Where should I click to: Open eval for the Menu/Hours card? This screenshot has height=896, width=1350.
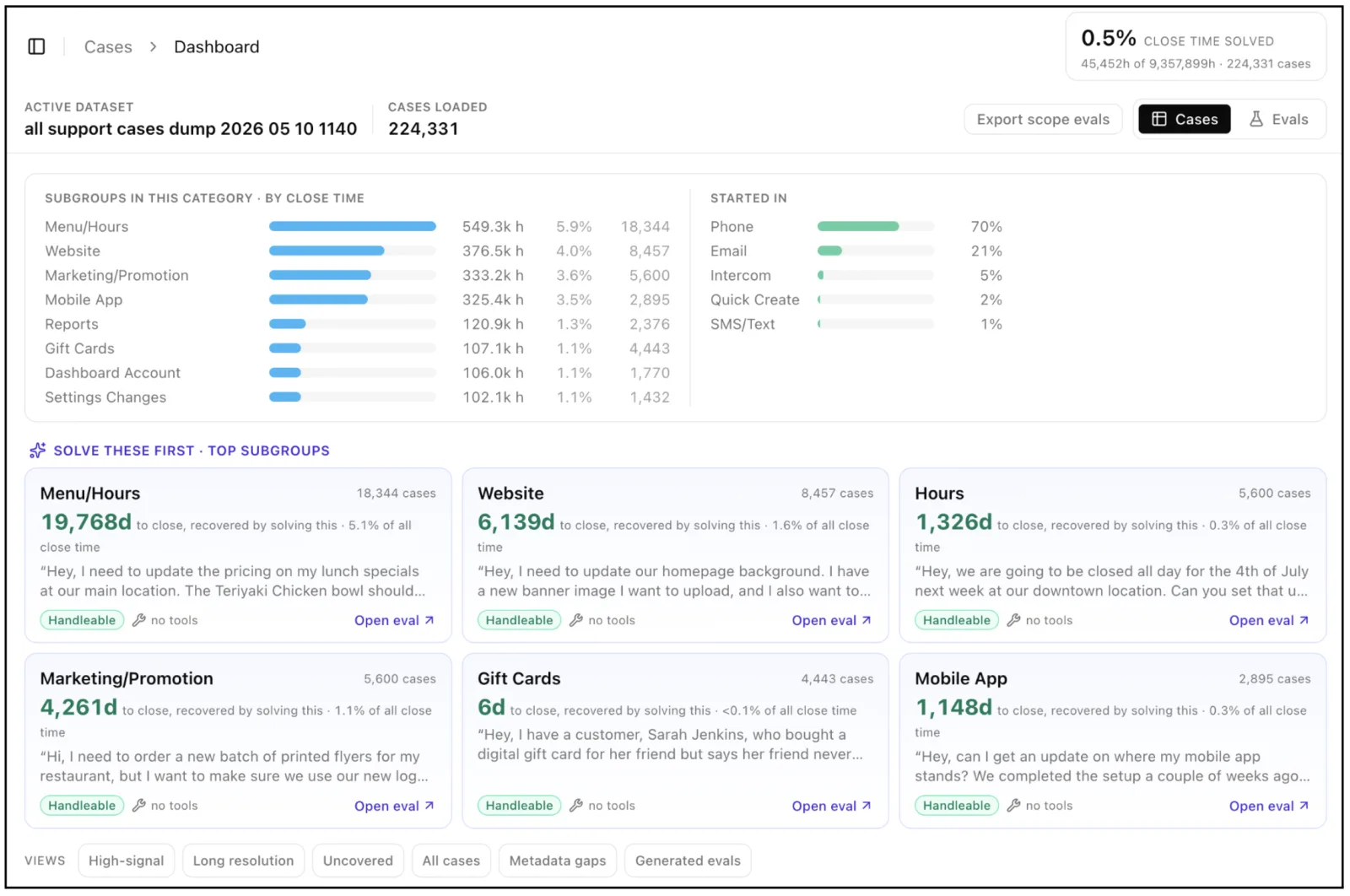click(394, 620)
